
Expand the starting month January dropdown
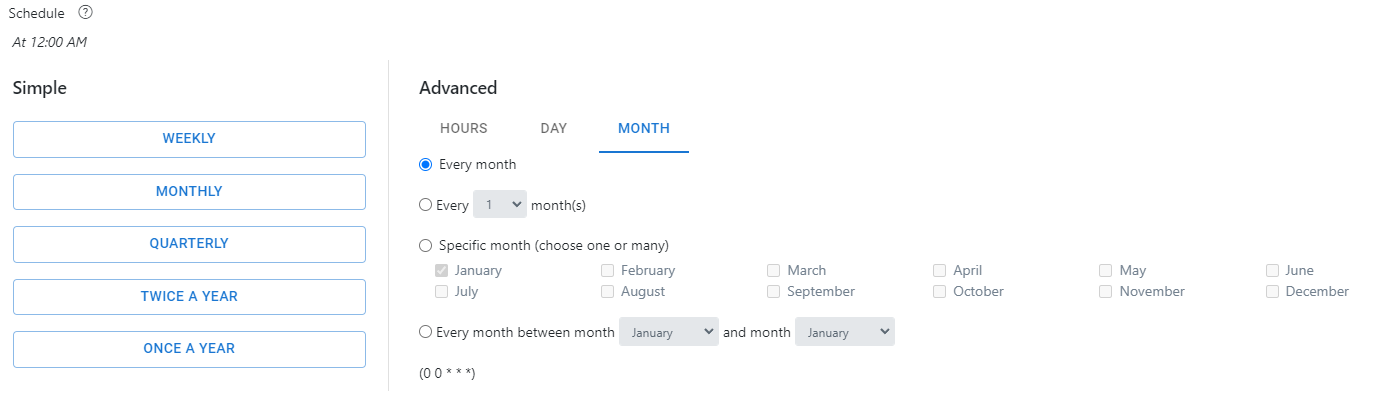coord(668,332)
